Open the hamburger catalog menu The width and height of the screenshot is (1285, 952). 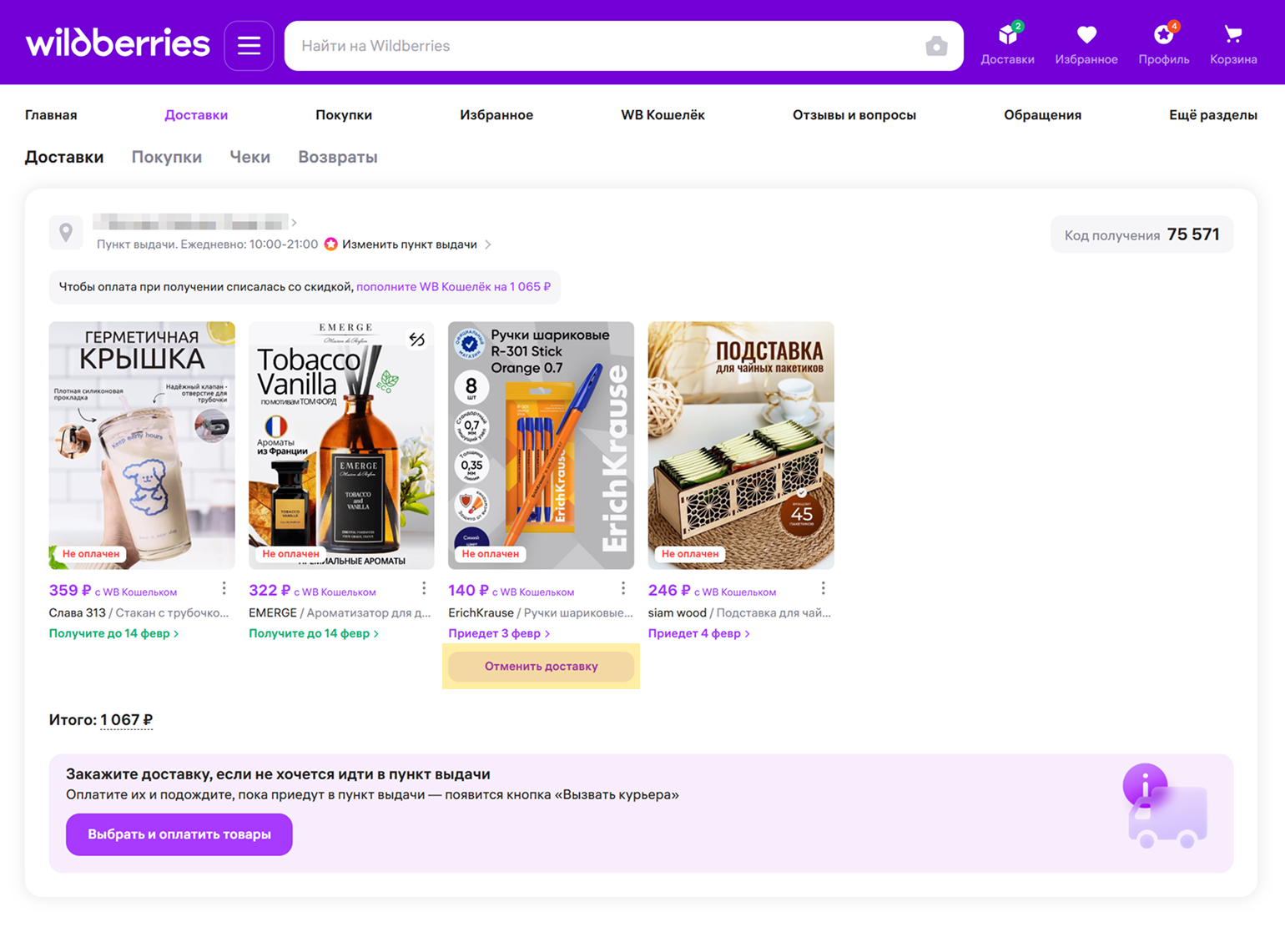point(249,46)
